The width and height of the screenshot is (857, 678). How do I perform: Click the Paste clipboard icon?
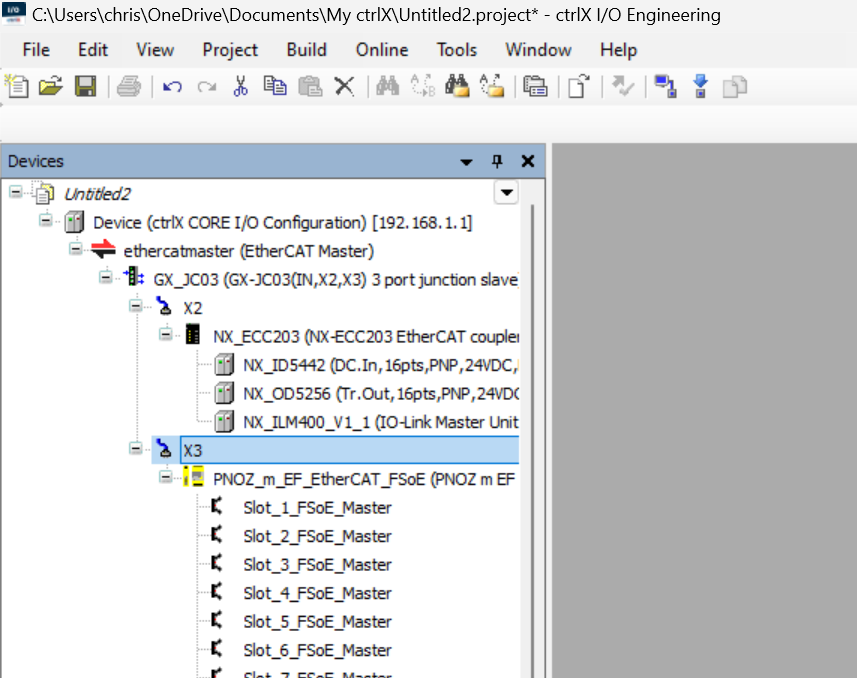click(x=310, y=86)
